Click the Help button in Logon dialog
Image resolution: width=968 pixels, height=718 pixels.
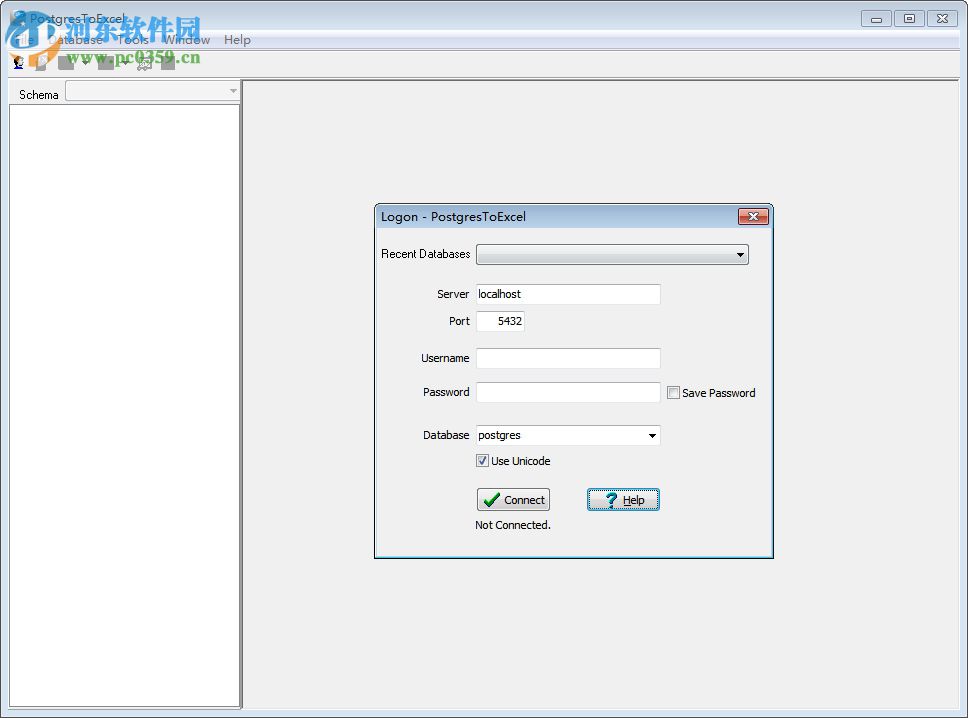[x=623, y=499]
